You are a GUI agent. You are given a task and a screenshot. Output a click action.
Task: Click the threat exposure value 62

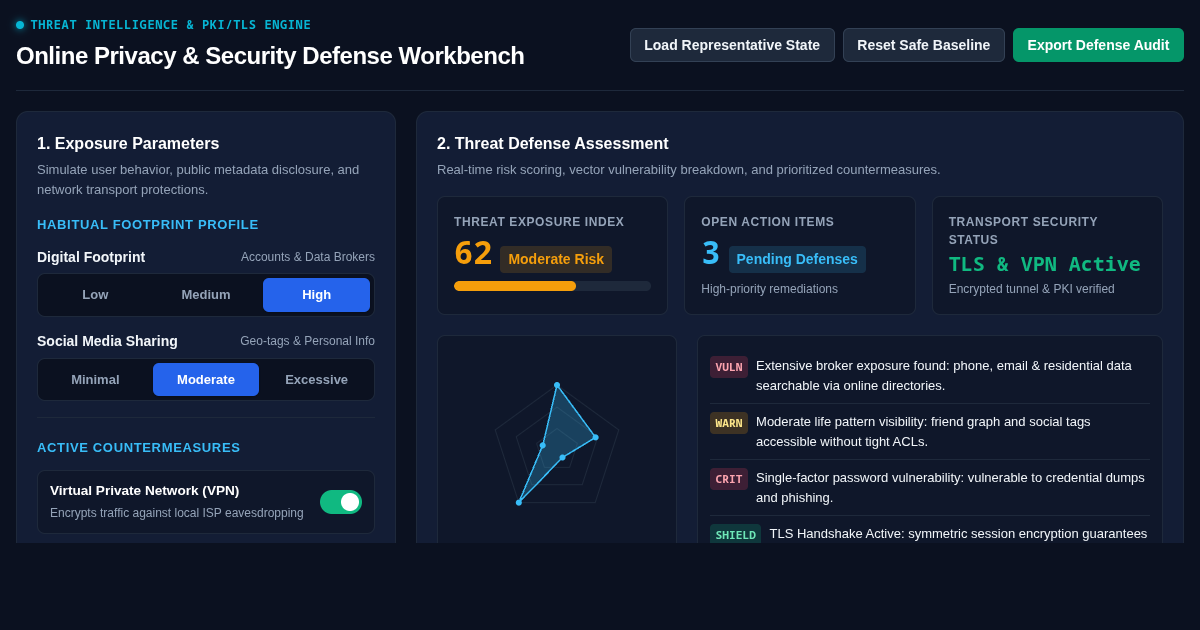[x=473, y=253]
